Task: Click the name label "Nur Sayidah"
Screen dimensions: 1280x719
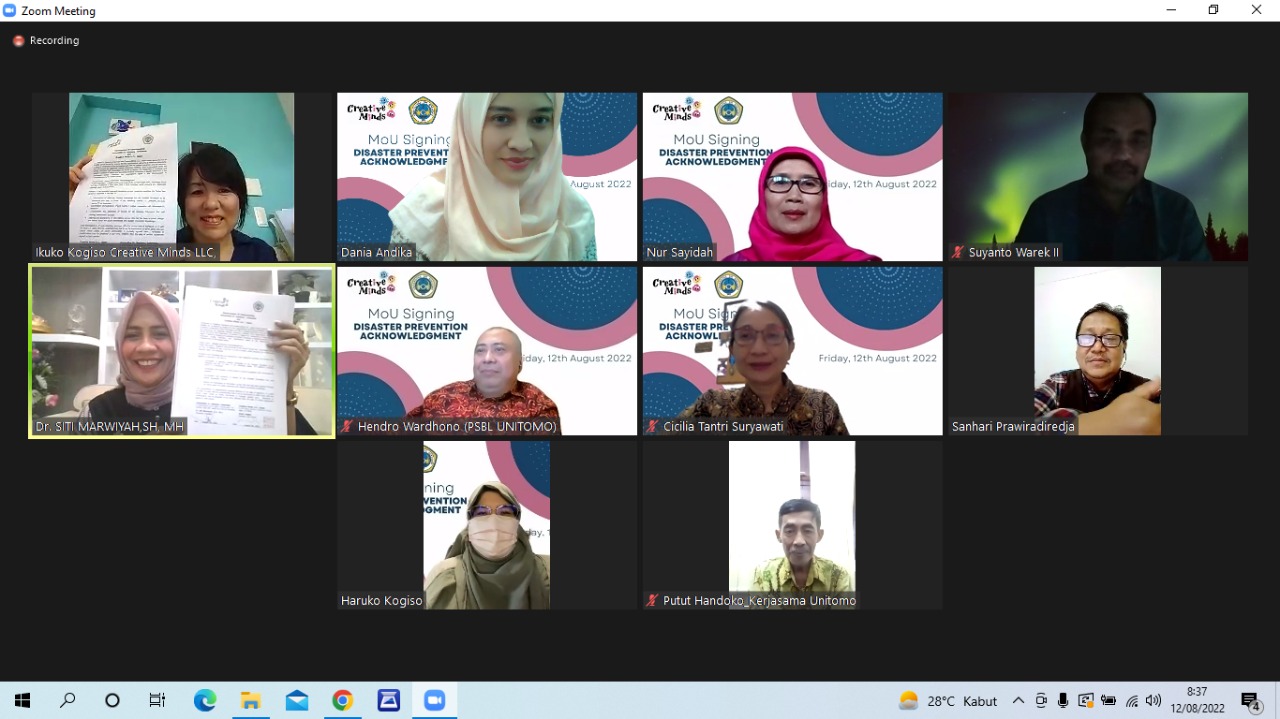Action: click(680, 253)
